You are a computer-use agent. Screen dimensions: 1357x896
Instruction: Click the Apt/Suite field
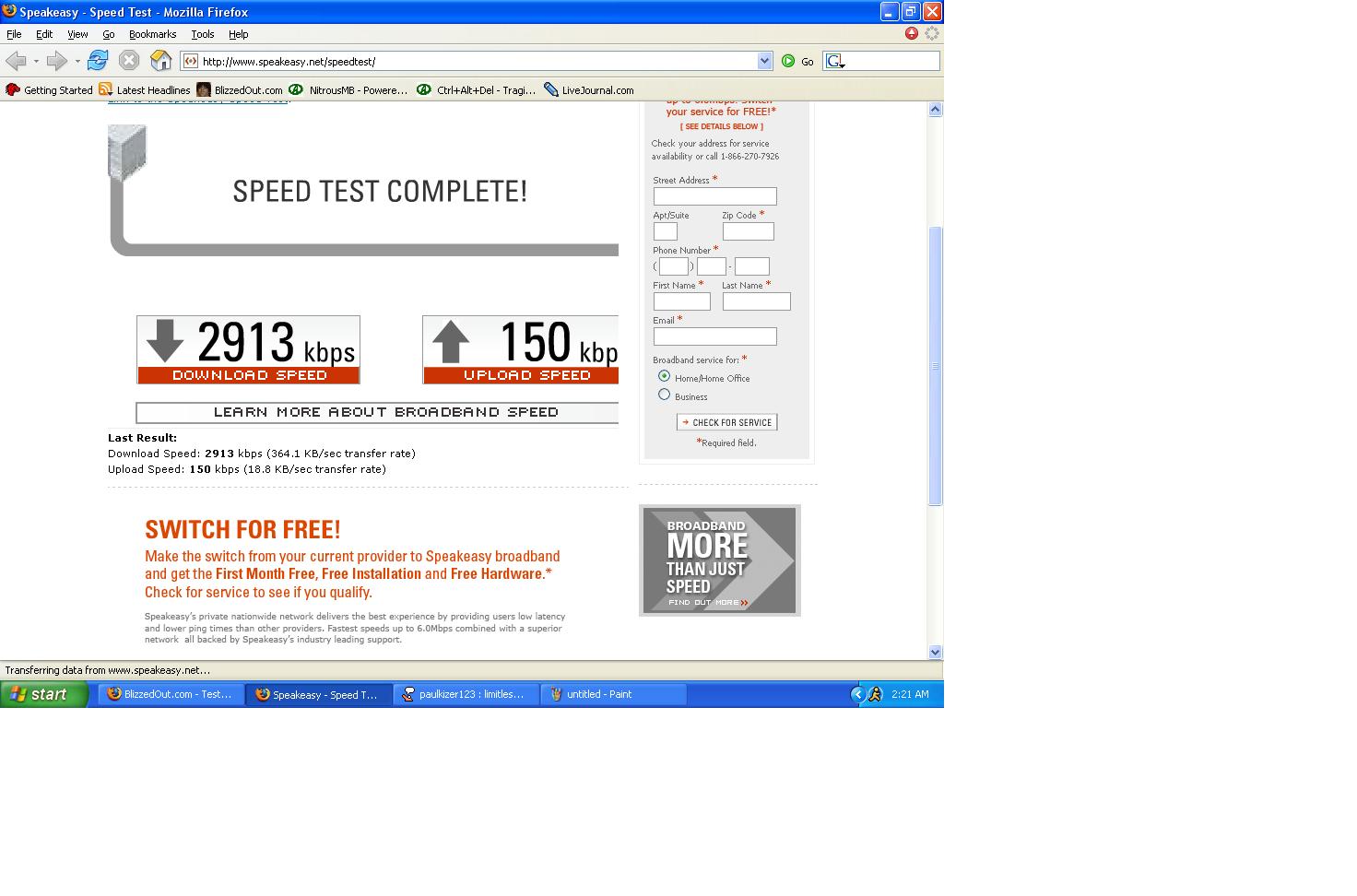pos(666,231)
